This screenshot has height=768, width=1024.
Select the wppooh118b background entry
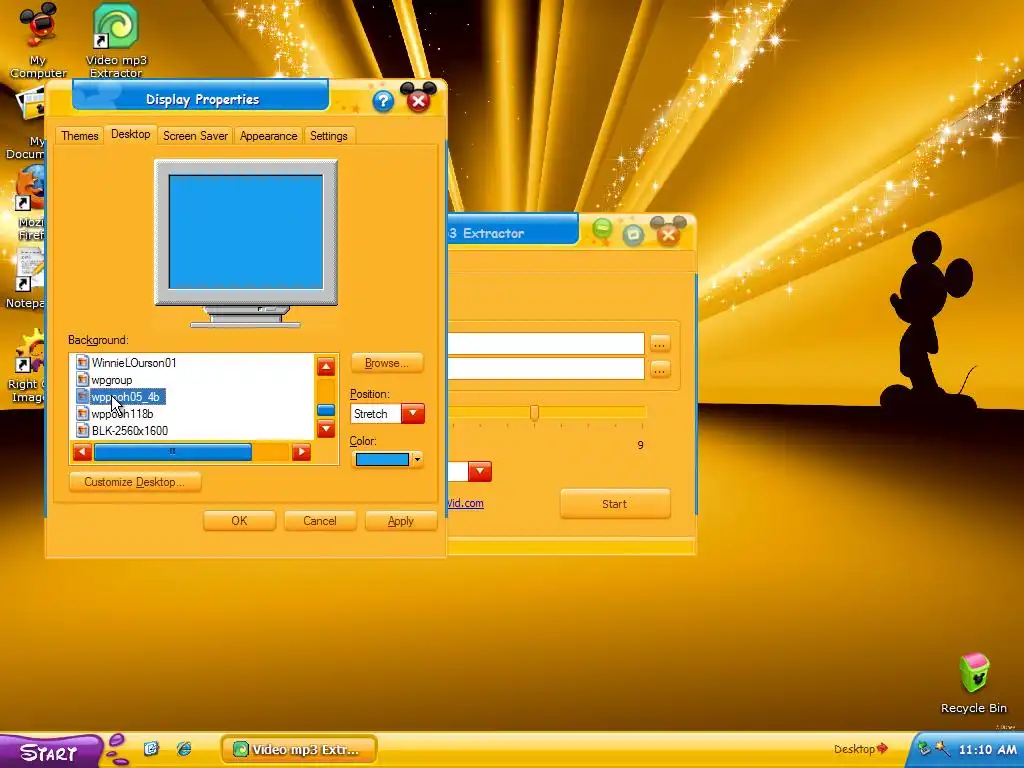pyautogui.click(x=122, y=413)
